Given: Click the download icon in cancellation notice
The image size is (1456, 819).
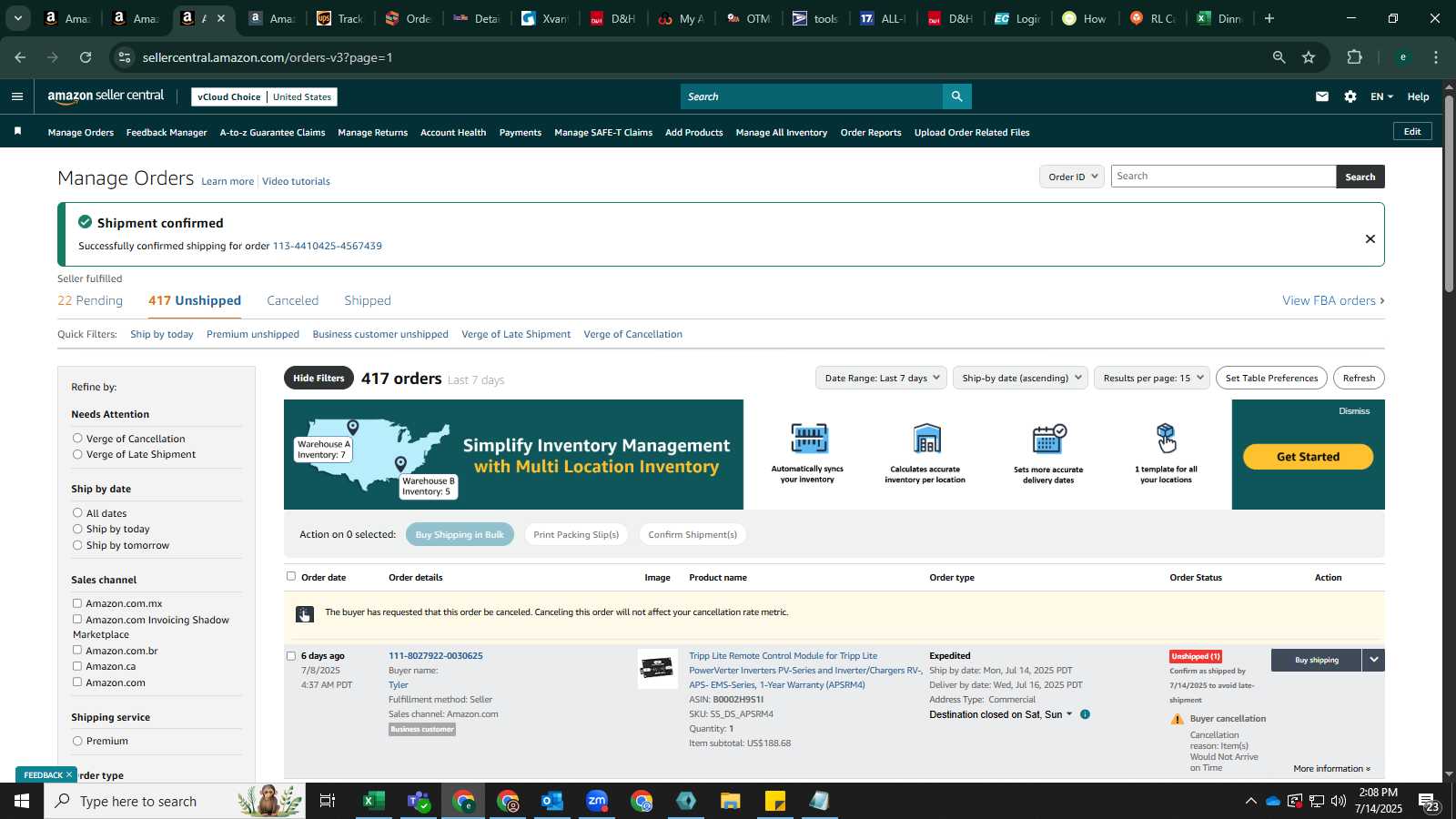Looking at the screenshot, I should coord(305,614).
